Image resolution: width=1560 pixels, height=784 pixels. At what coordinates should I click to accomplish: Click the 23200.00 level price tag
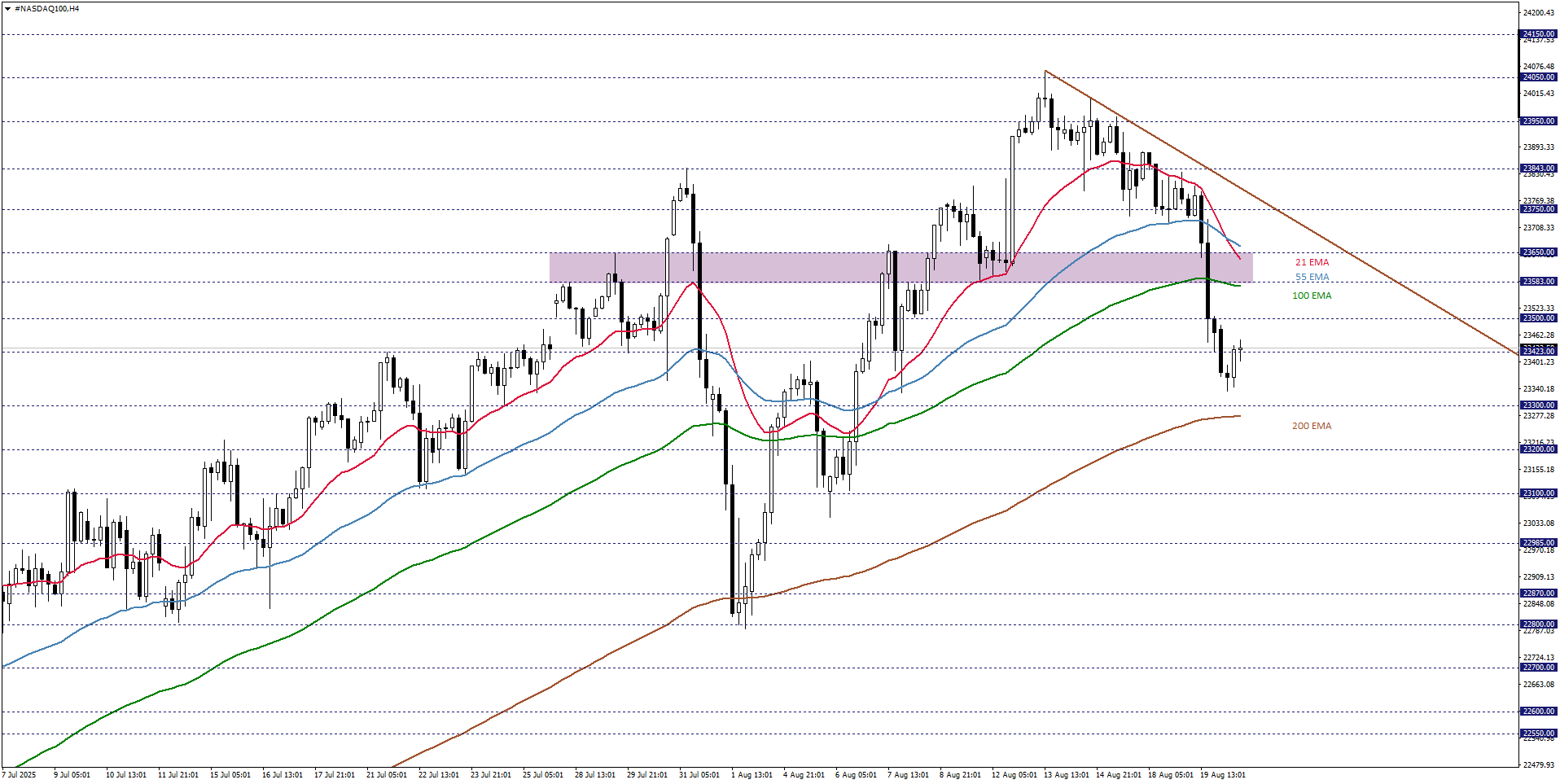1538,449
